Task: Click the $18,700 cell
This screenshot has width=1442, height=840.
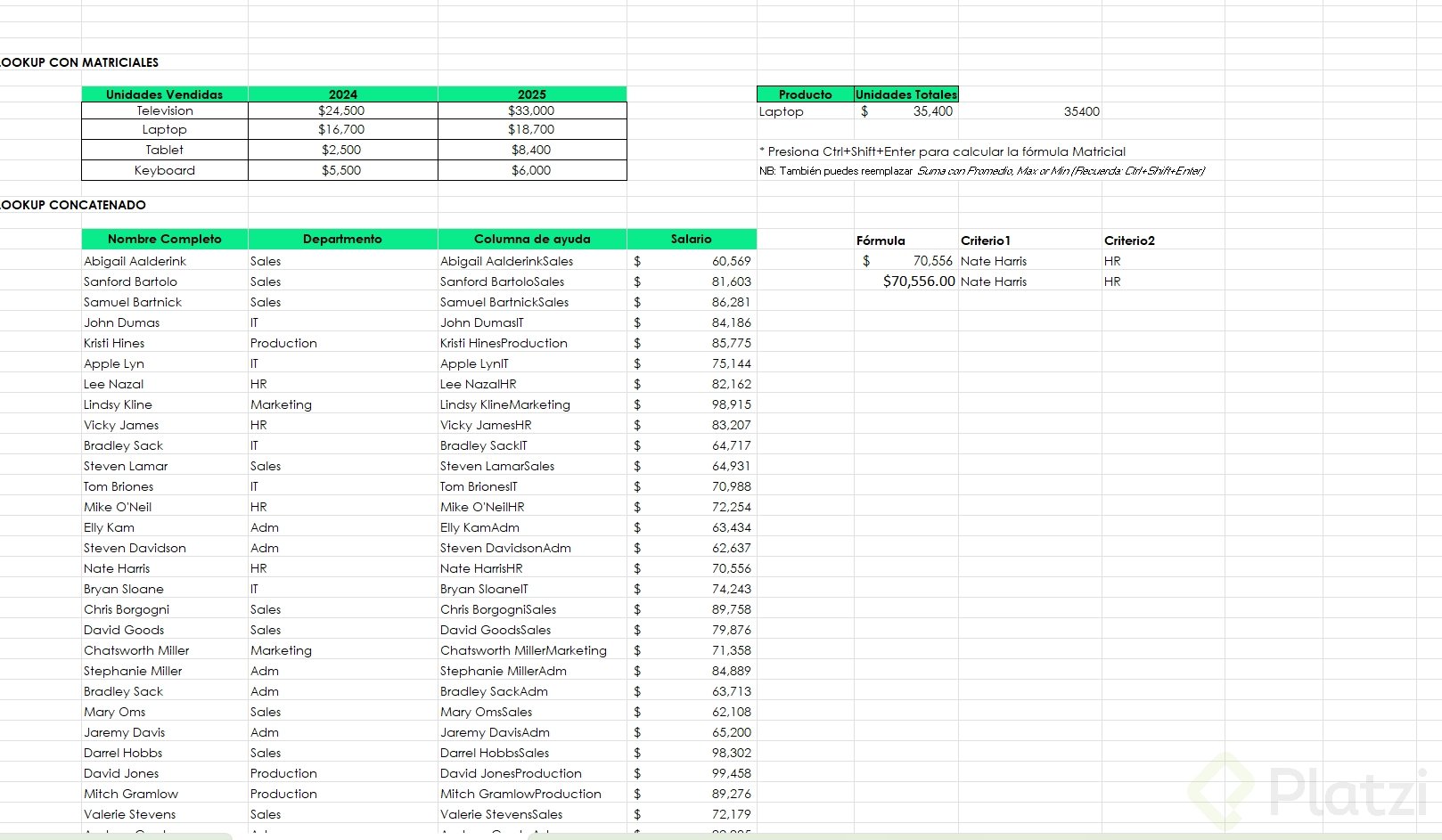Action: point(532,129)
